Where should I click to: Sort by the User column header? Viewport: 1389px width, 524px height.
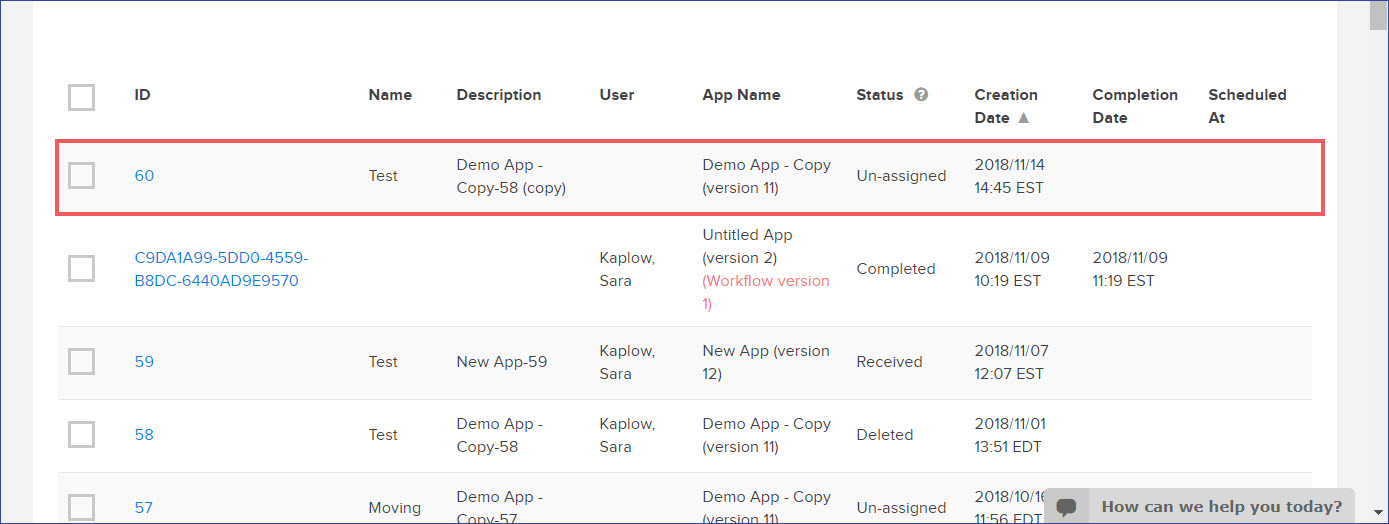pyautogui.click(x=616, y=95)
